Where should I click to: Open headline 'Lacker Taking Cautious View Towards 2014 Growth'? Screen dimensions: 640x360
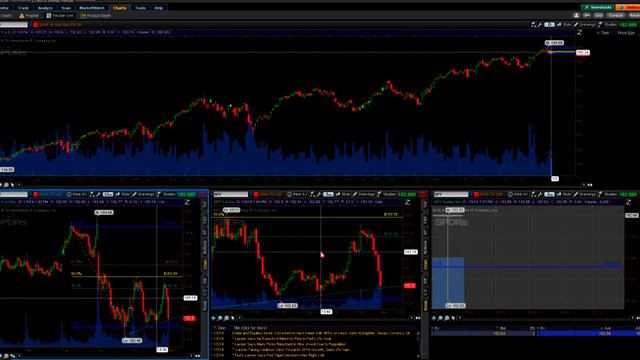coord(291,350)
